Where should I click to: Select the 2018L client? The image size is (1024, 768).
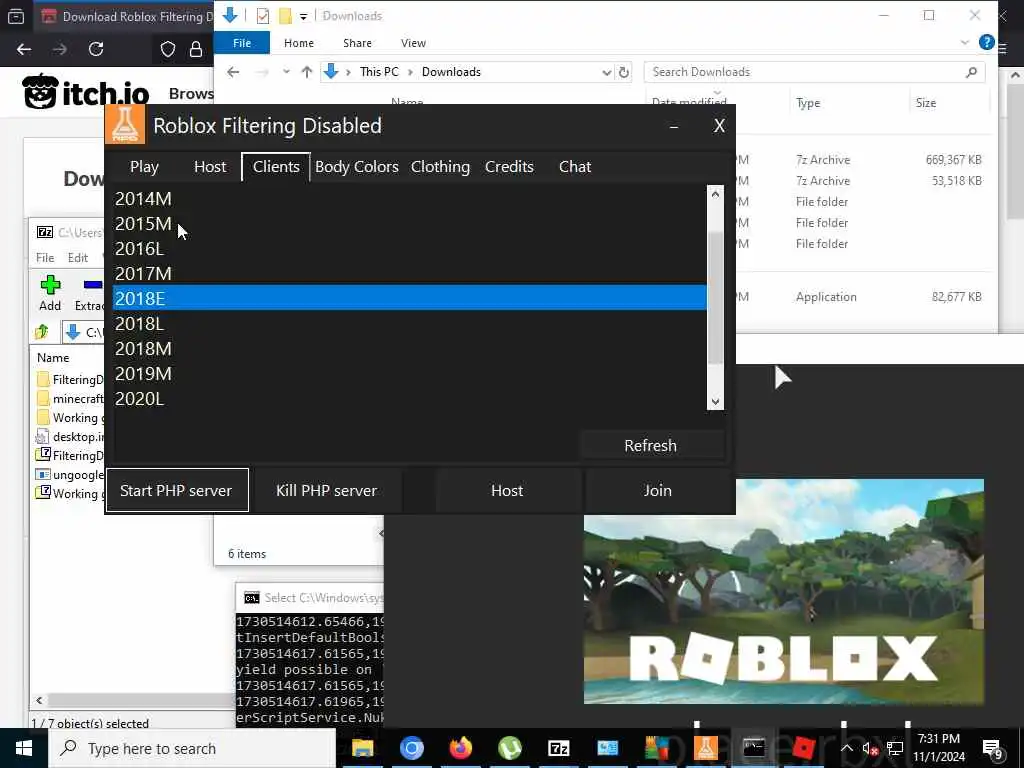410,323
